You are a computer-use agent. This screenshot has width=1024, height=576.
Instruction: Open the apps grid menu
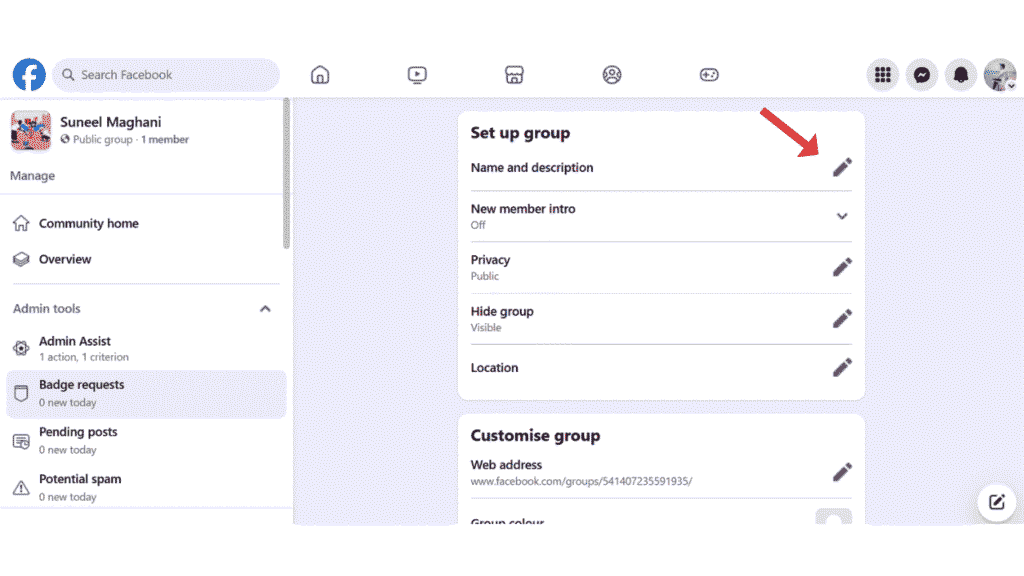coord(882,75)
